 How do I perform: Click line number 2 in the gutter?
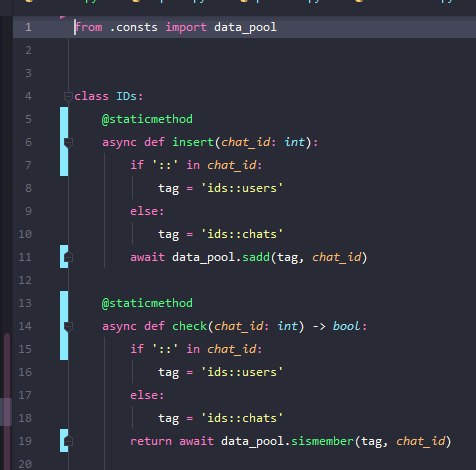pyautogui.click(x=28, y=50)
